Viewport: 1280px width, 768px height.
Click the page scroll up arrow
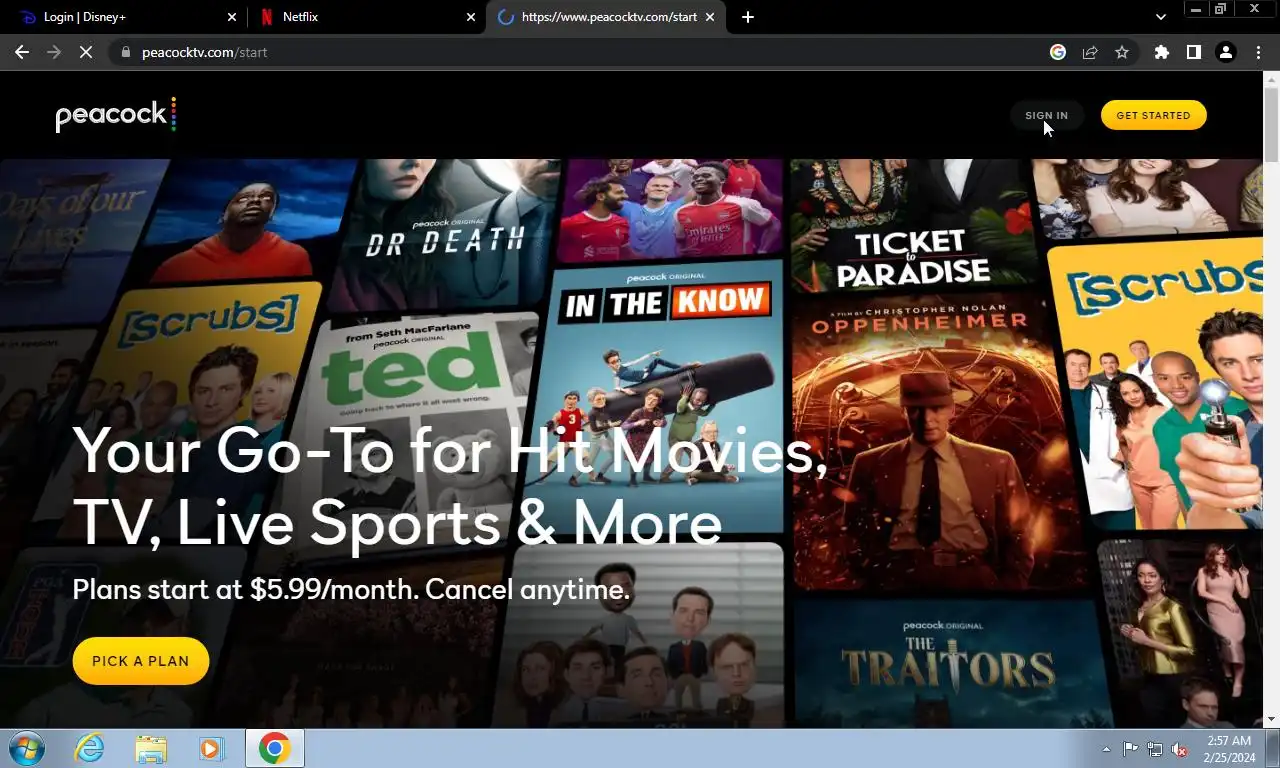pos(1271,81)
